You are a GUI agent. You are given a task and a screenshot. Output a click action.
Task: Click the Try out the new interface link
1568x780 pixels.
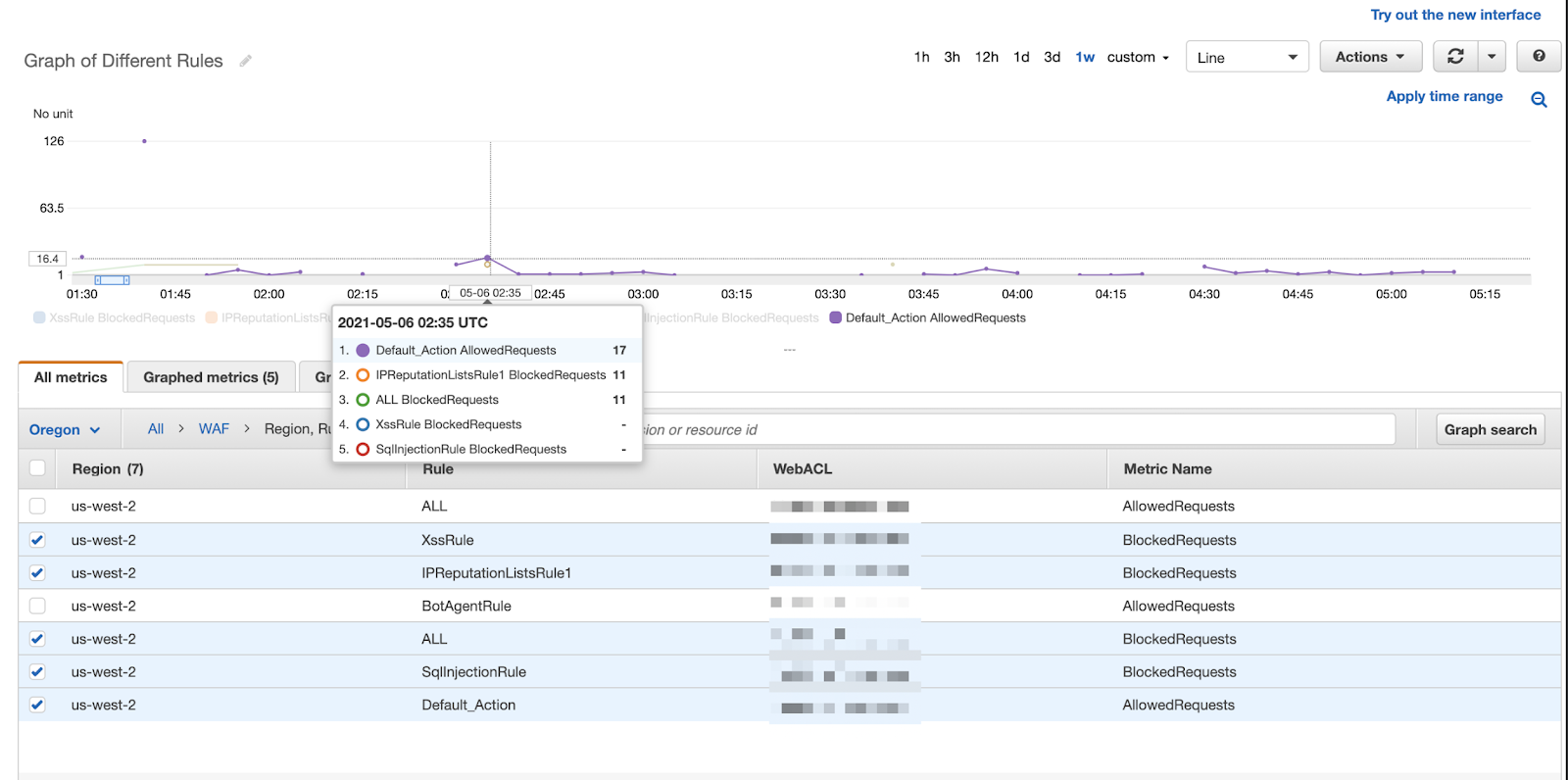coord(1455,15)
